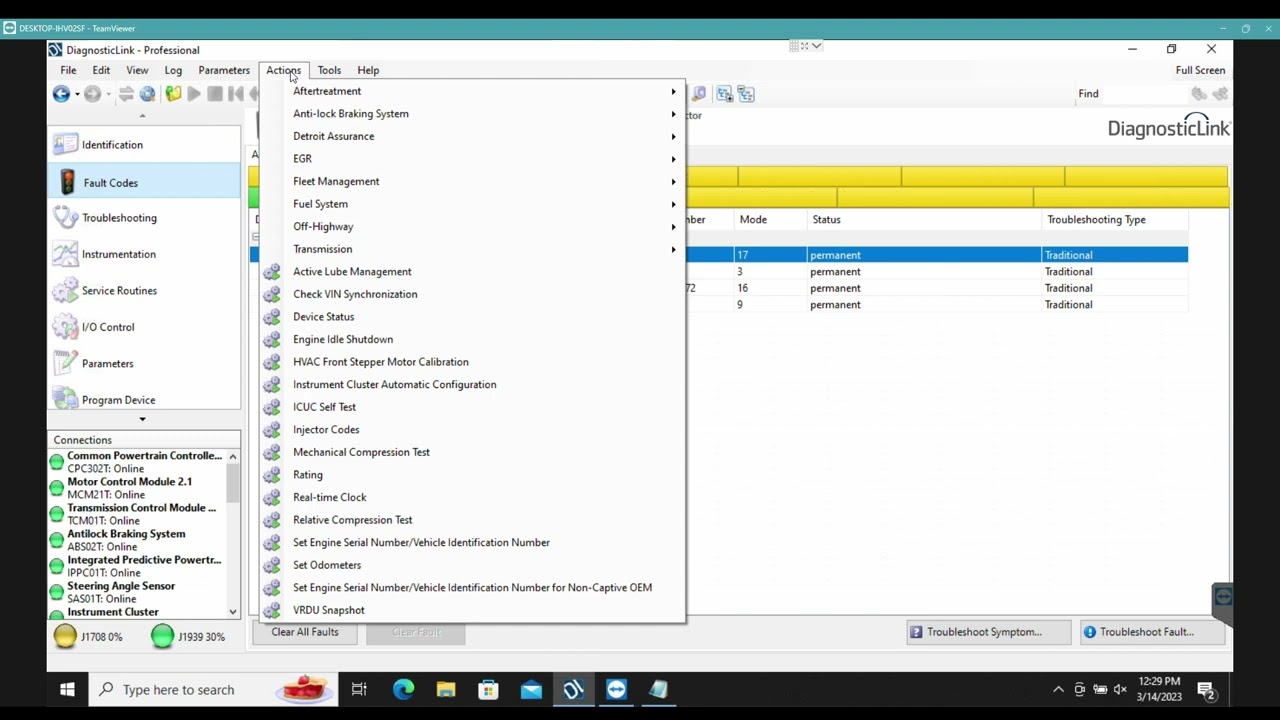Start ICUC Self Test
Viewport: 1280px width, 720px height.
tap(472, 407)
